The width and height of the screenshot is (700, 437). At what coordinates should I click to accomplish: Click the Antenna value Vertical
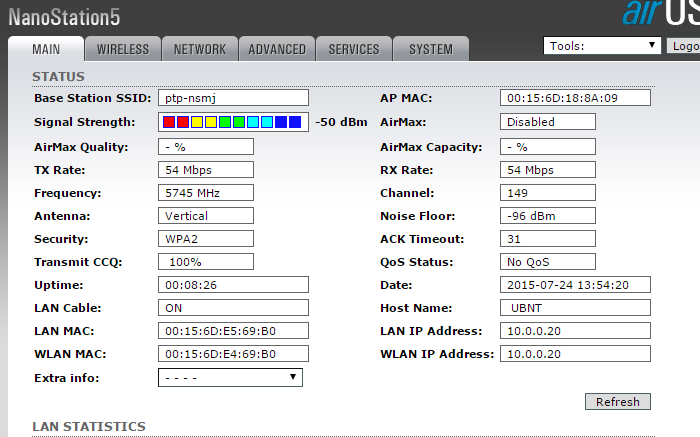(206, 216)
